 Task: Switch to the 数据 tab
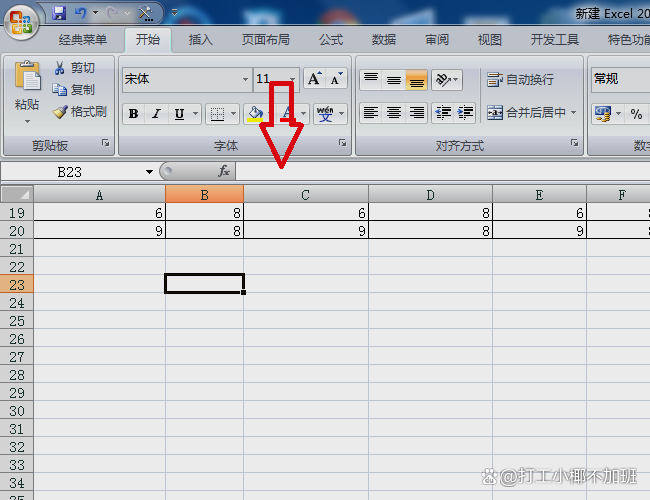point(384,40)
